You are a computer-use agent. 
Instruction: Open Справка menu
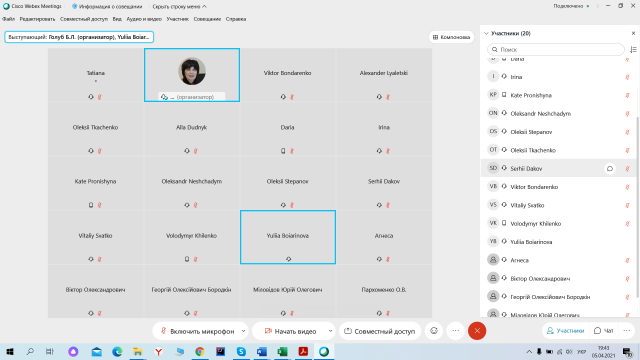pyautogui.click(x=236, y=19)
